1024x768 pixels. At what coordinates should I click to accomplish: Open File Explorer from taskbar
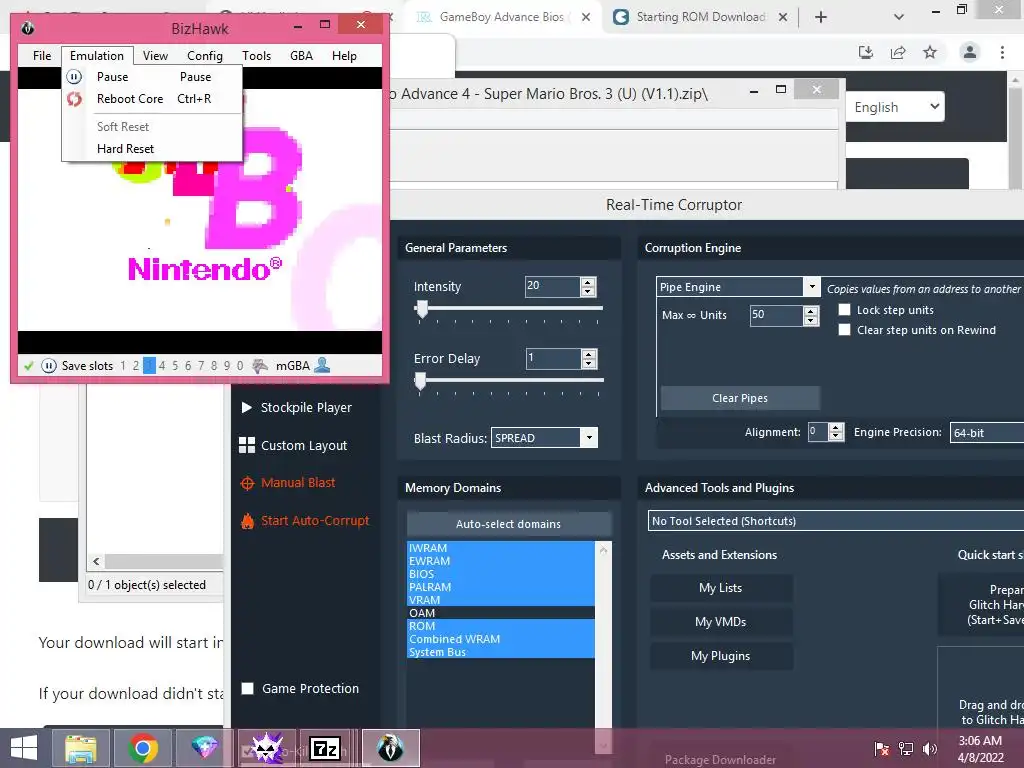[80, 748]
